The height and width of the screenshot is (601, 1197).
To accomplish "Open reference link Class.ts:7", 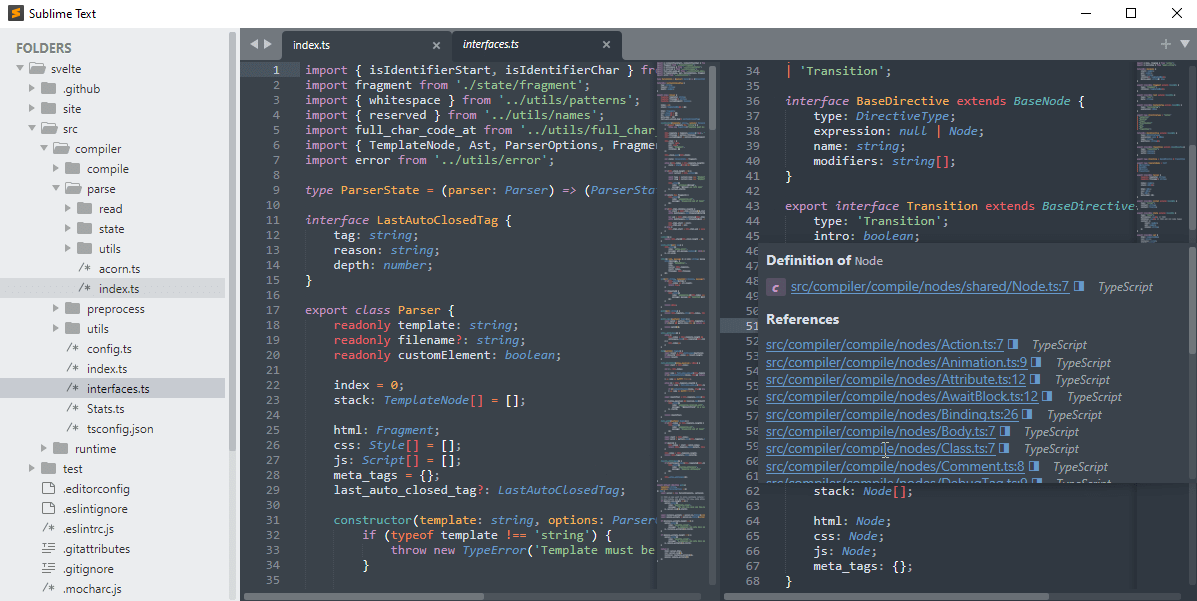I will [880, 449].
